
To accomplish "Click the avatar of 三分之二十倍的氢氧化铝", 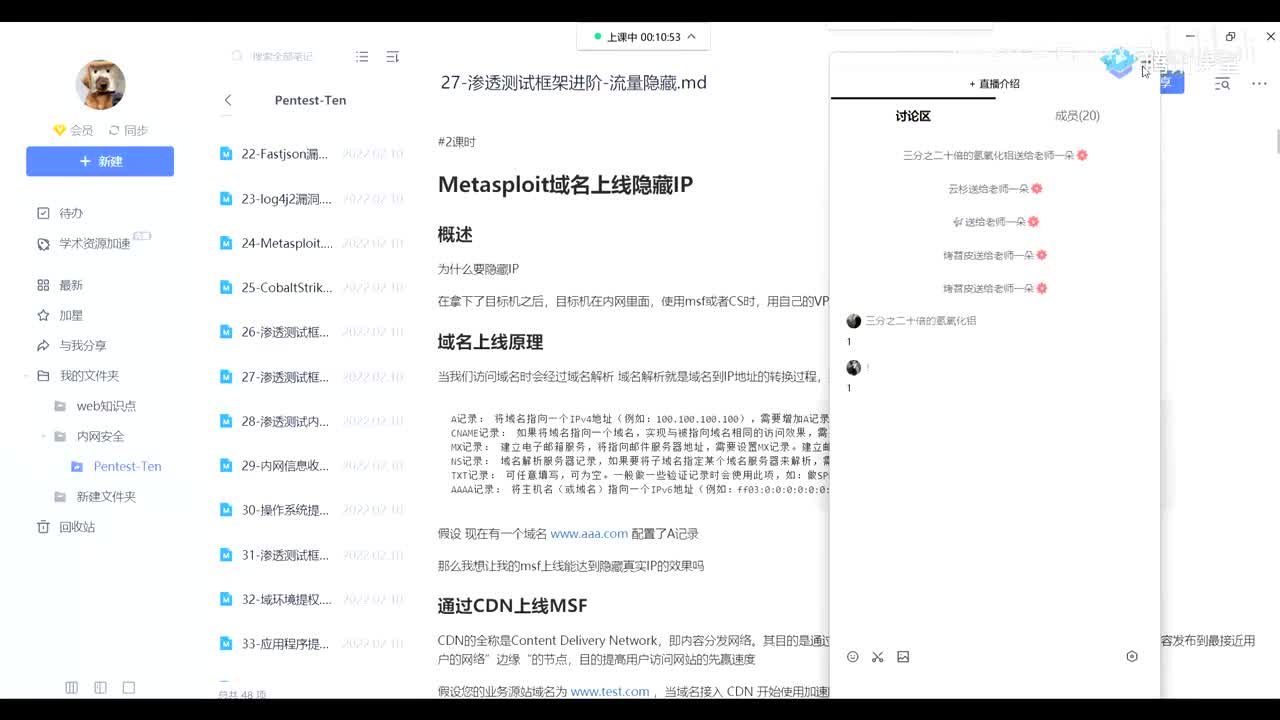I will pos(853,321).
